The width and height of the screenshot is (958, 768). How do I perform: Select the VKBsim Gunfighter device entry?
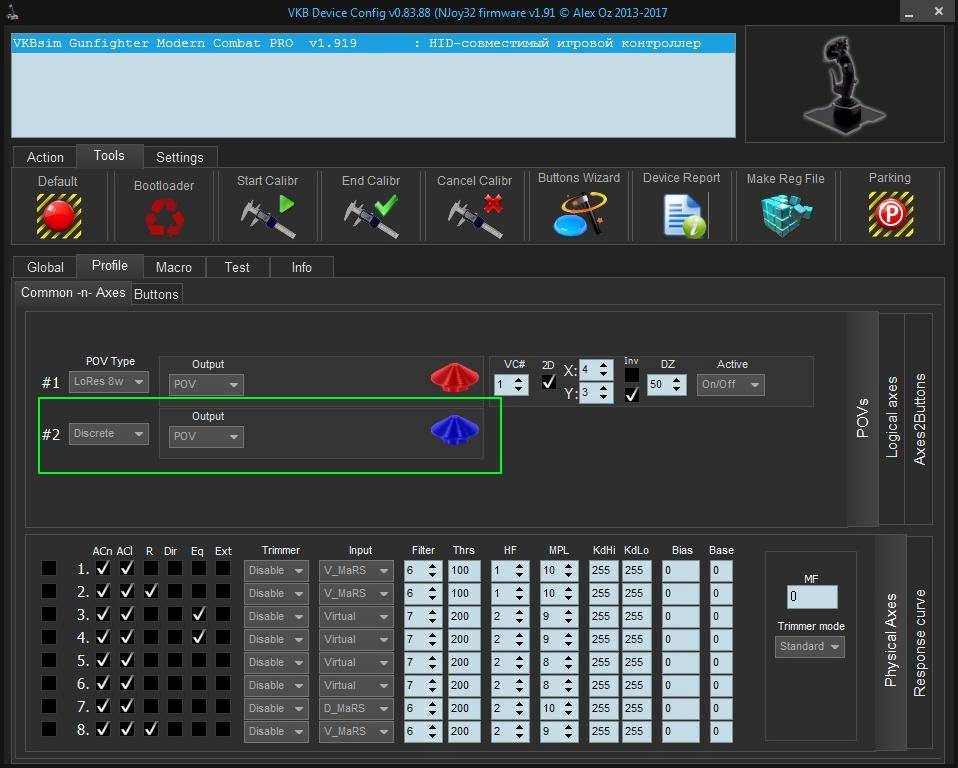(373, 43)
